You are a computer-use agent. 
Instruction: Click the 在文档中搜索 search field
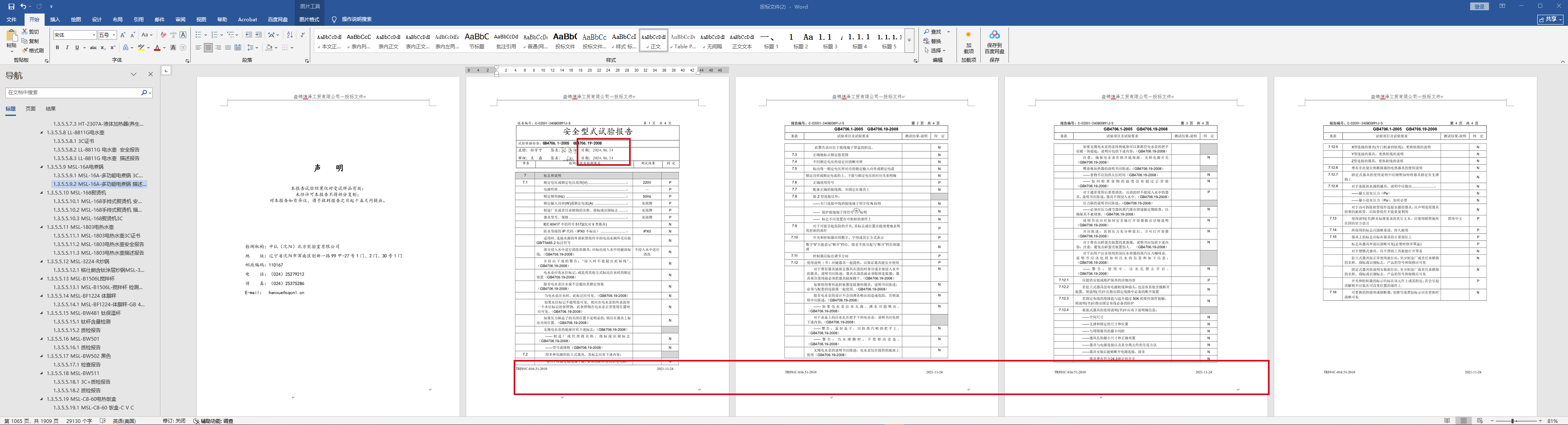point(73,93)
